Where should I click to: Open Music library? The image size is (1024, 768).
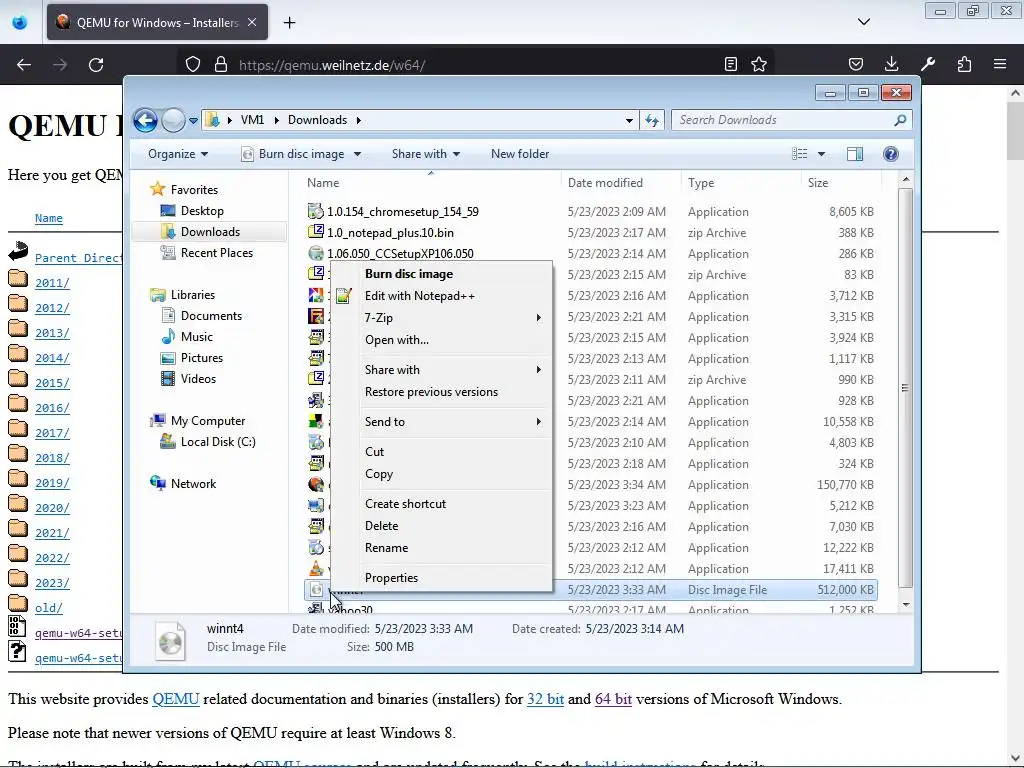point(197,337)
